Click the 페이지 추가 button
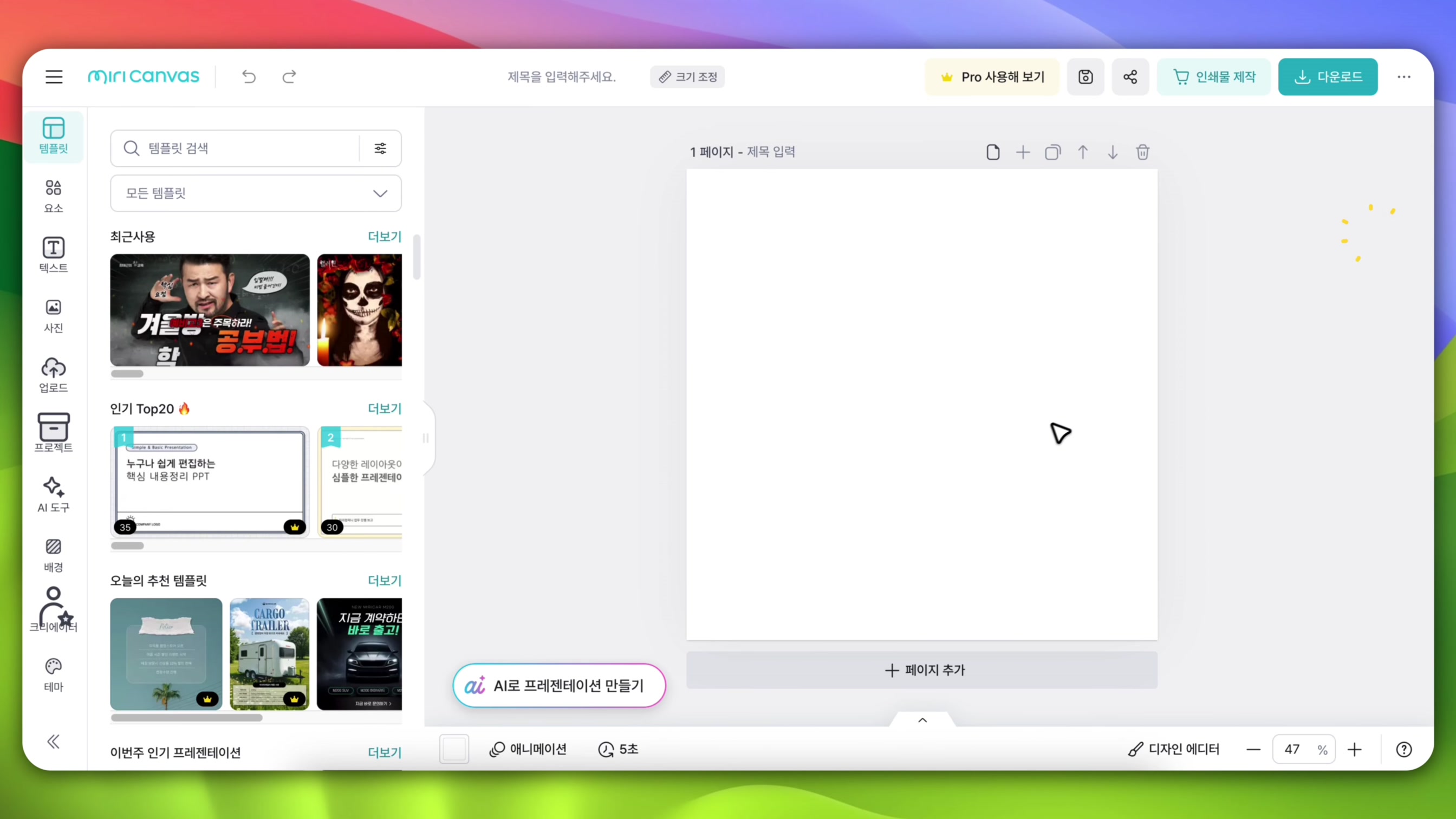The image size is (1456, 819). click(x=922, y=670)
